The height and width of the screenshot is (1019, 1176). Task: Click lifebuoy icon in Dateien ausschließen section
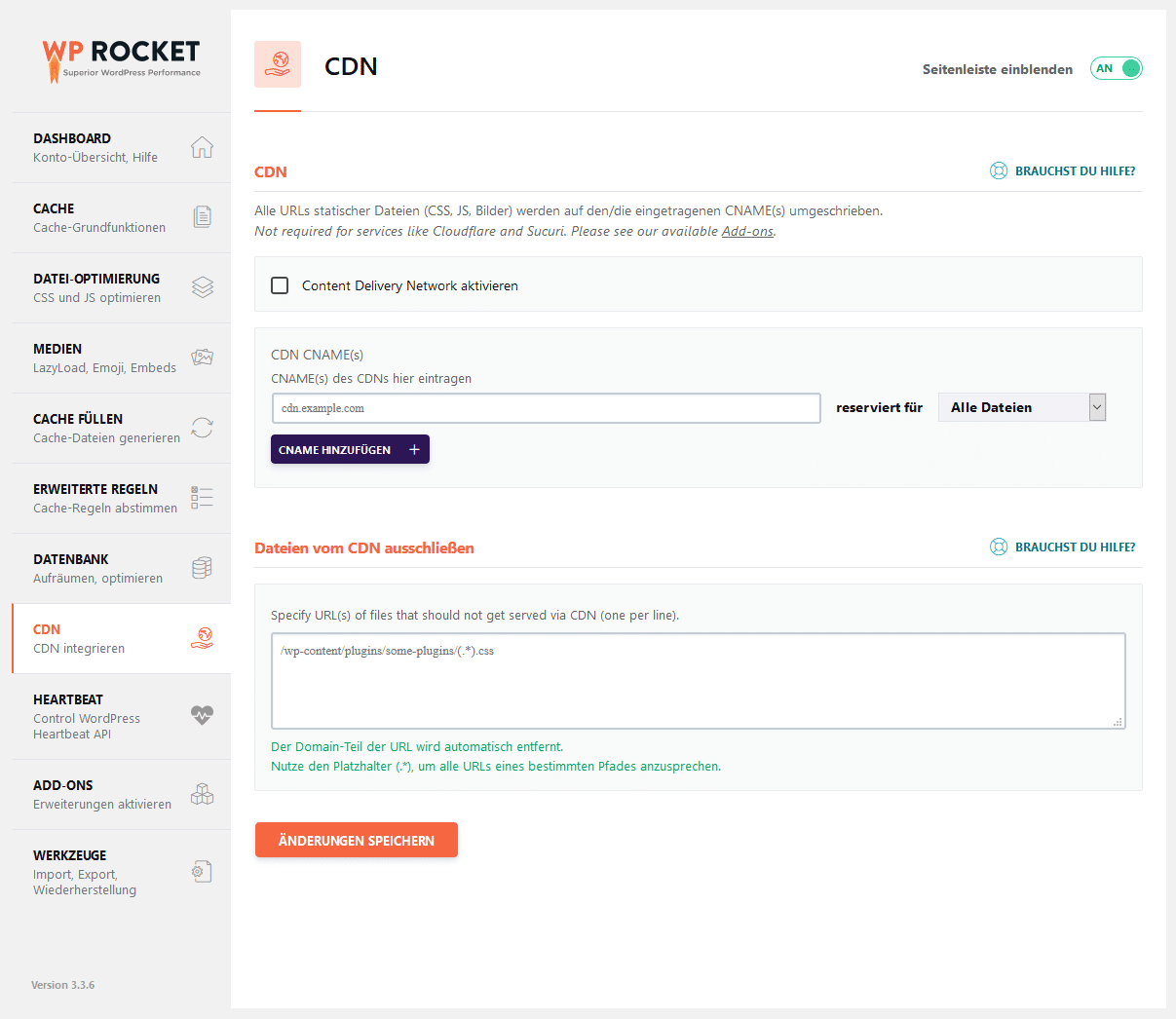click(999, 547)
